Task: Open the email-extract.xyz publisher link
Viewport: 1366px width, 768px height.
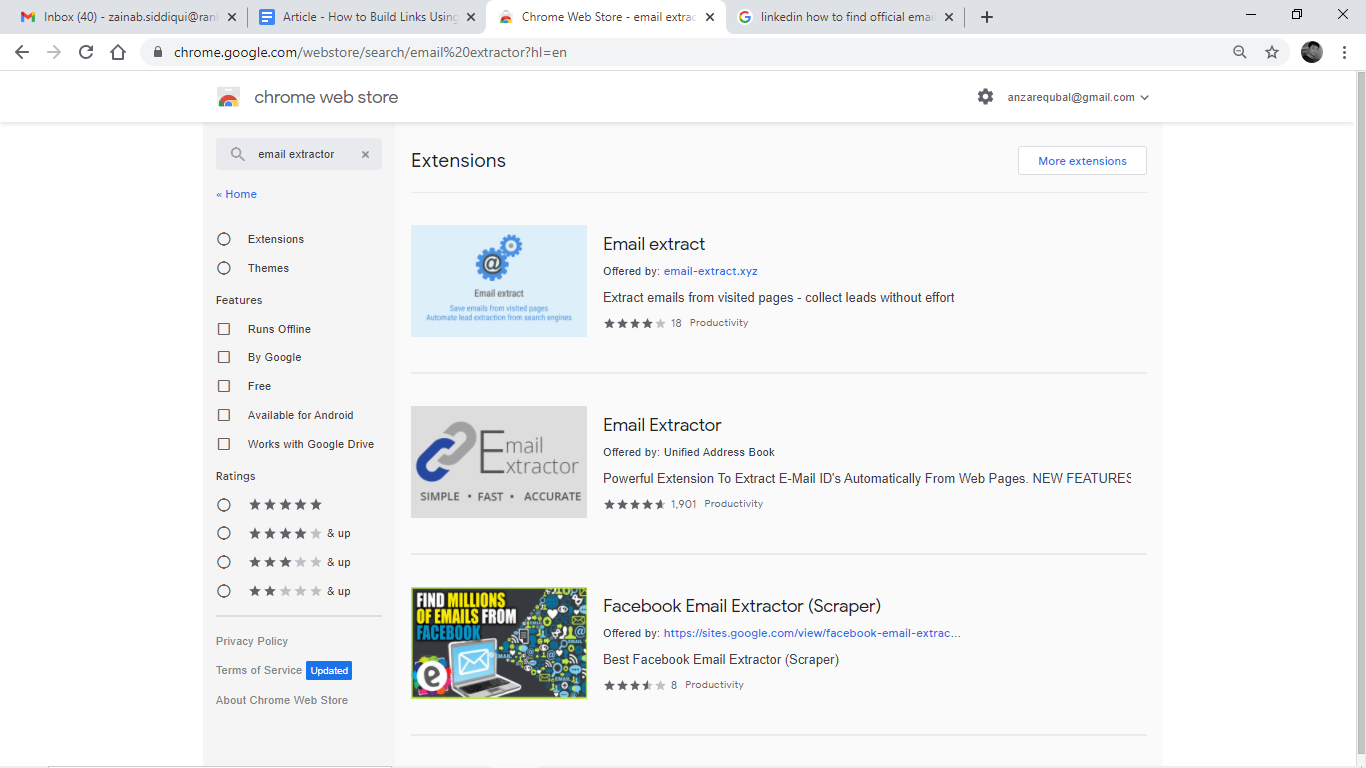Action: tap(710, 271)
